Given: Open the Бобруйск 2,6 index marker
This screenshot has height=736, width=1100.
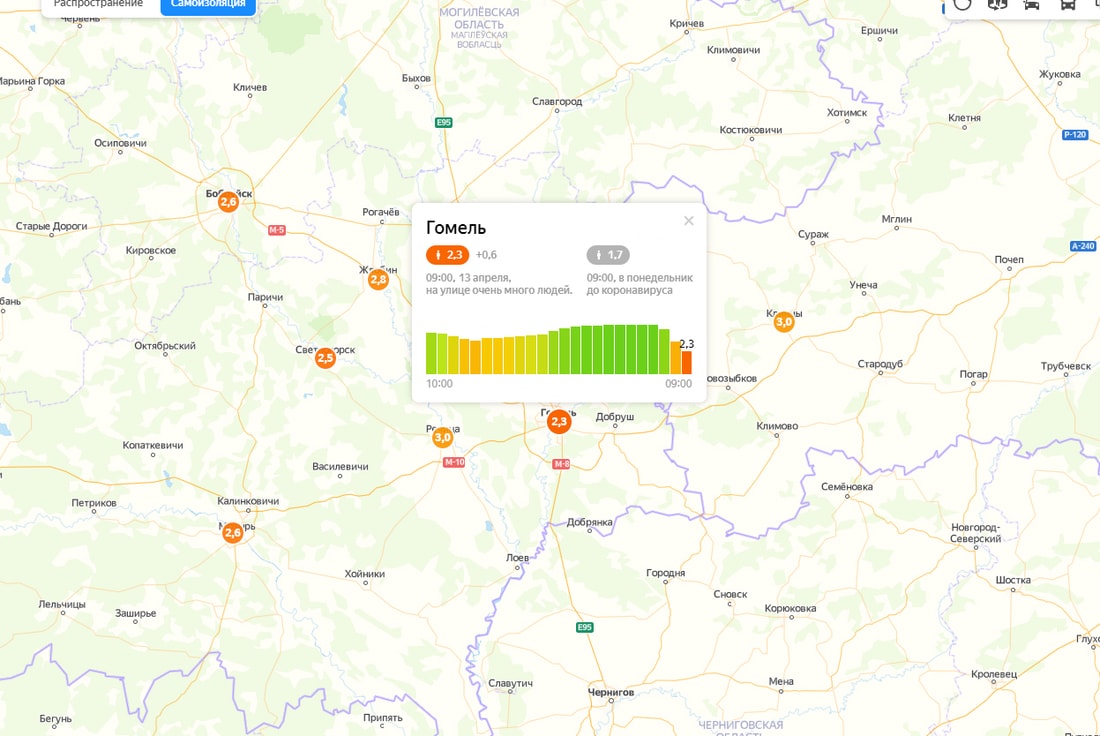Looking at the screenshot, I should click(228, 202).
